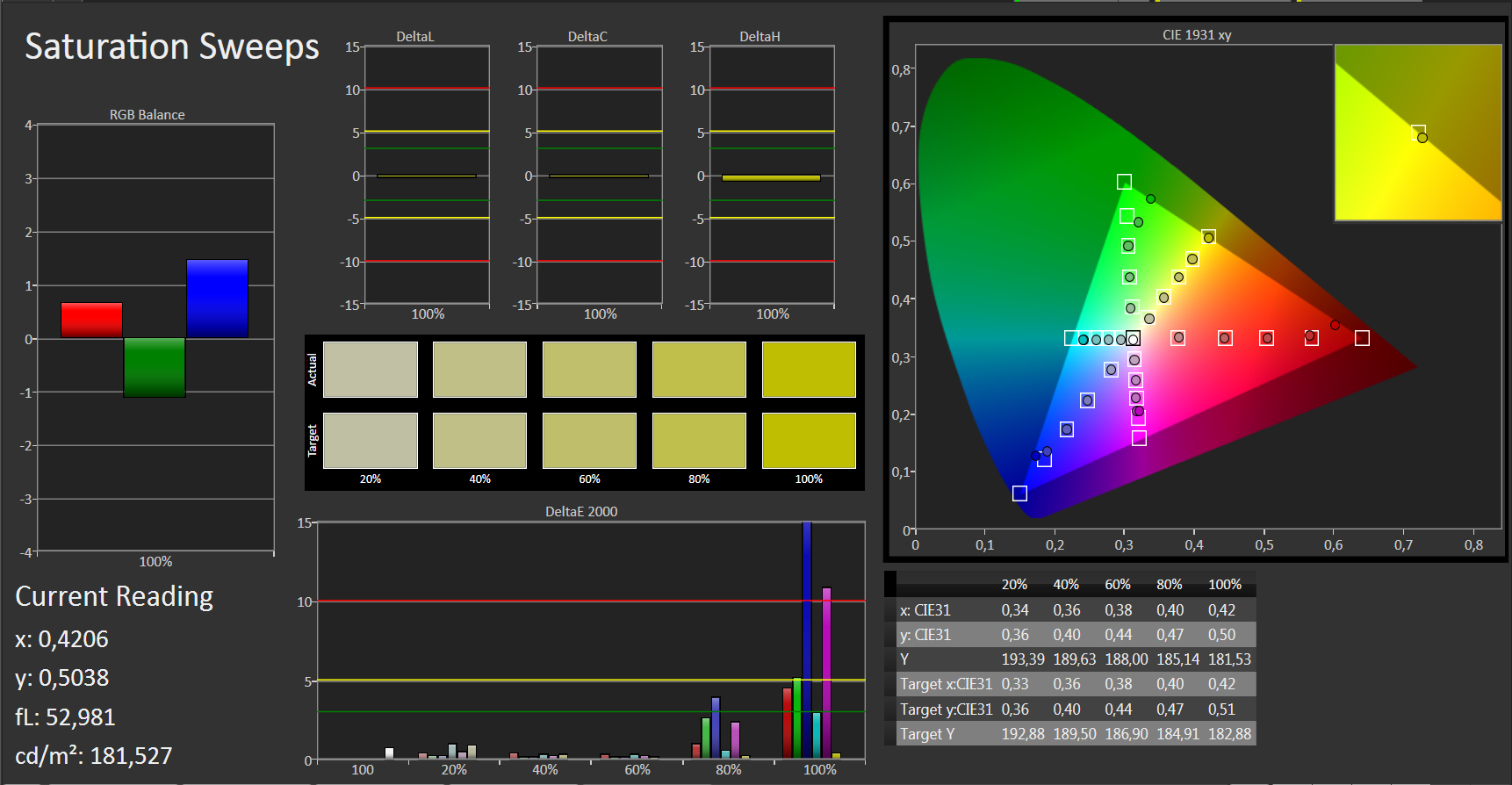1512x785 pixels.
Task: Click the 'CIE 1931 xy' chart title
Action: (x=1197, y=35)
